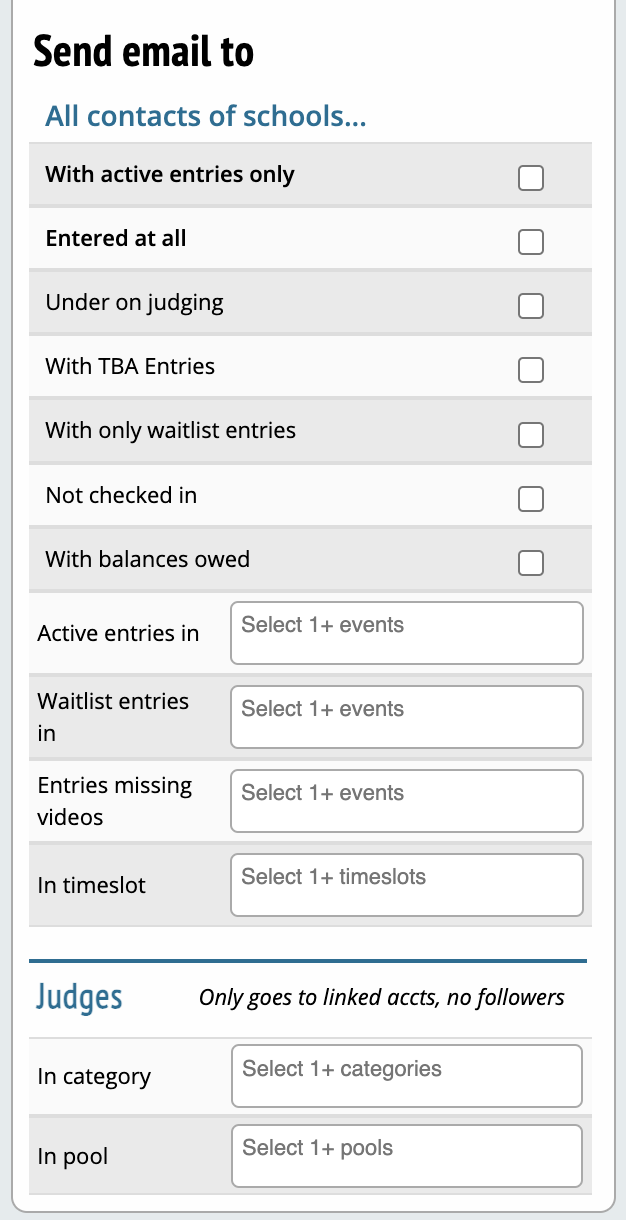This screenshot has width=626, height=1220.
Task: Open the 'Active entries in' events selector
Action: coord(406,633)
